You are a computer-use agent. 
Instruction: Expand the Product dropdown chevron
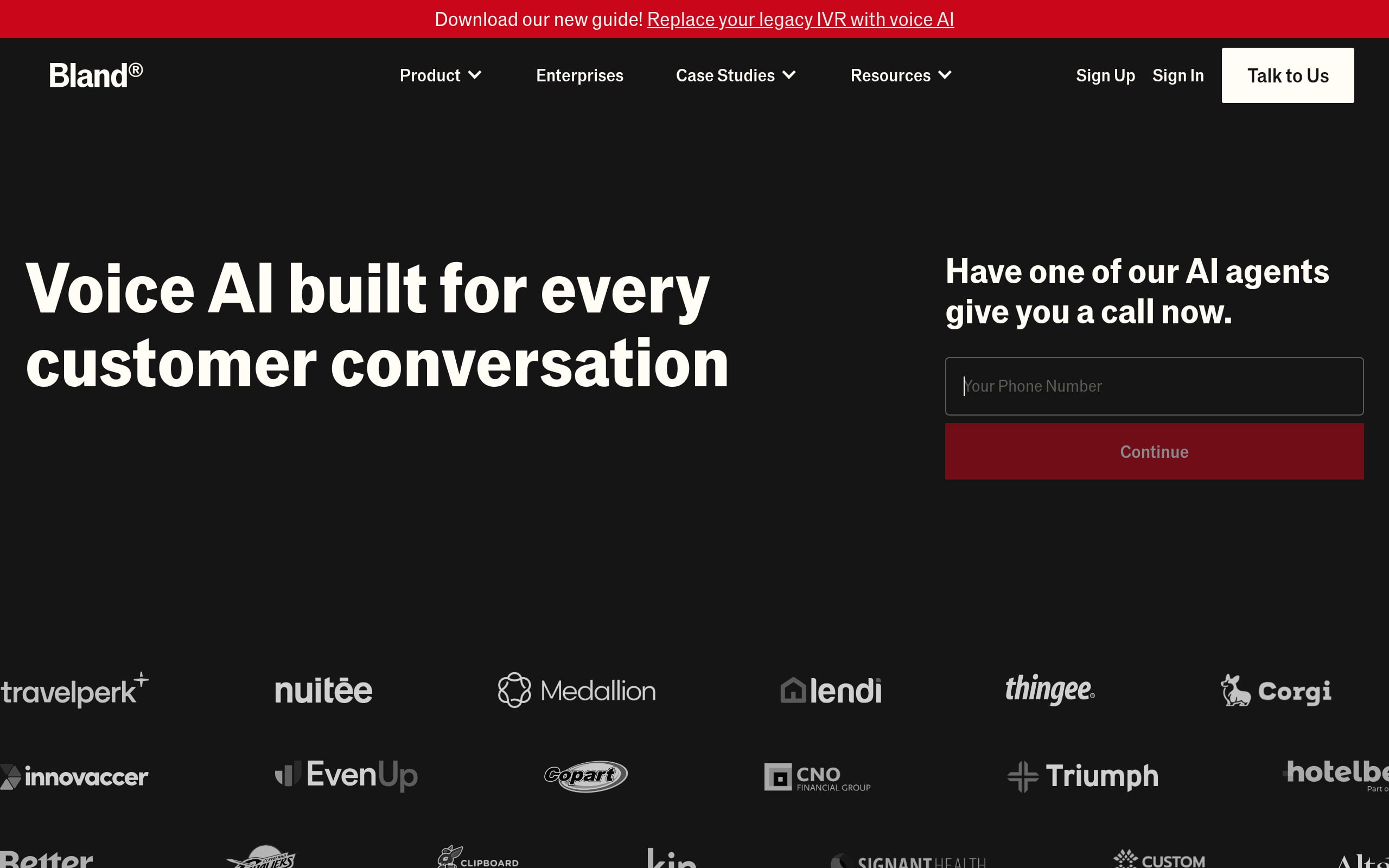pos(475,75)
